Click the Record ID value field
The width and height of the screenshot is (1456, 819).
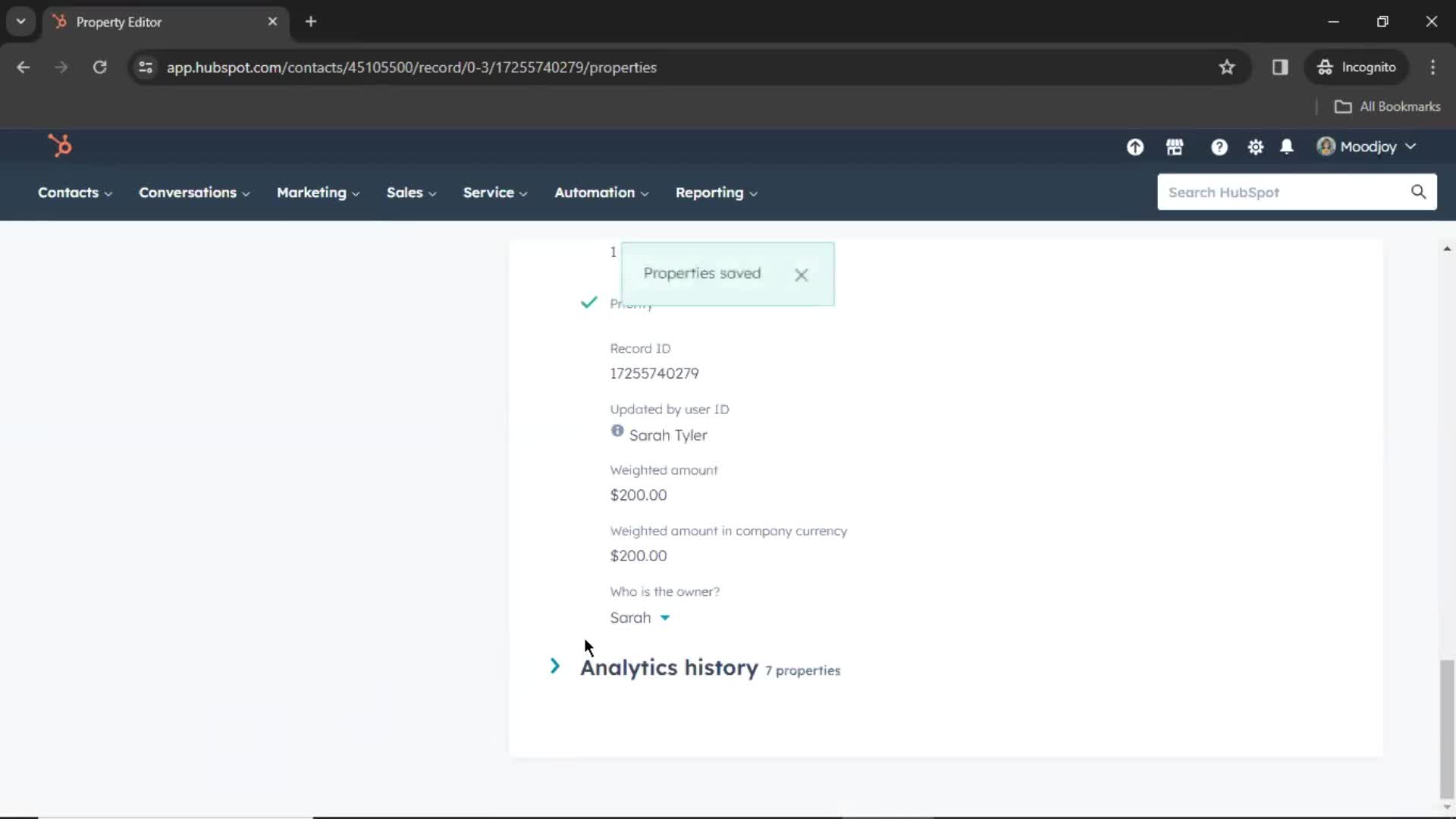654,373
